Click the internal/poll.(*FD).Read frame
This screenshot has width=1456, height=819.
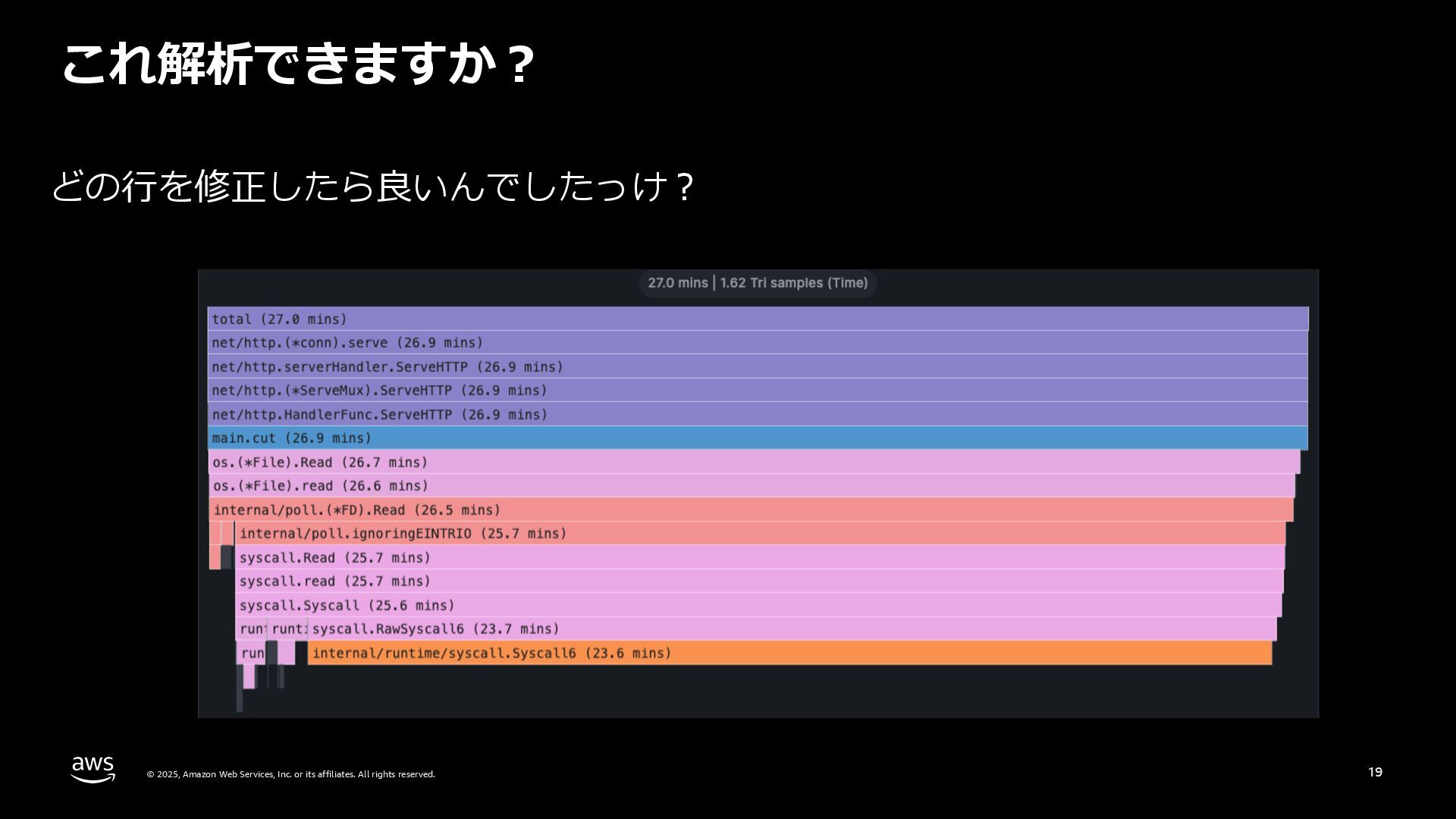(751, 510)
